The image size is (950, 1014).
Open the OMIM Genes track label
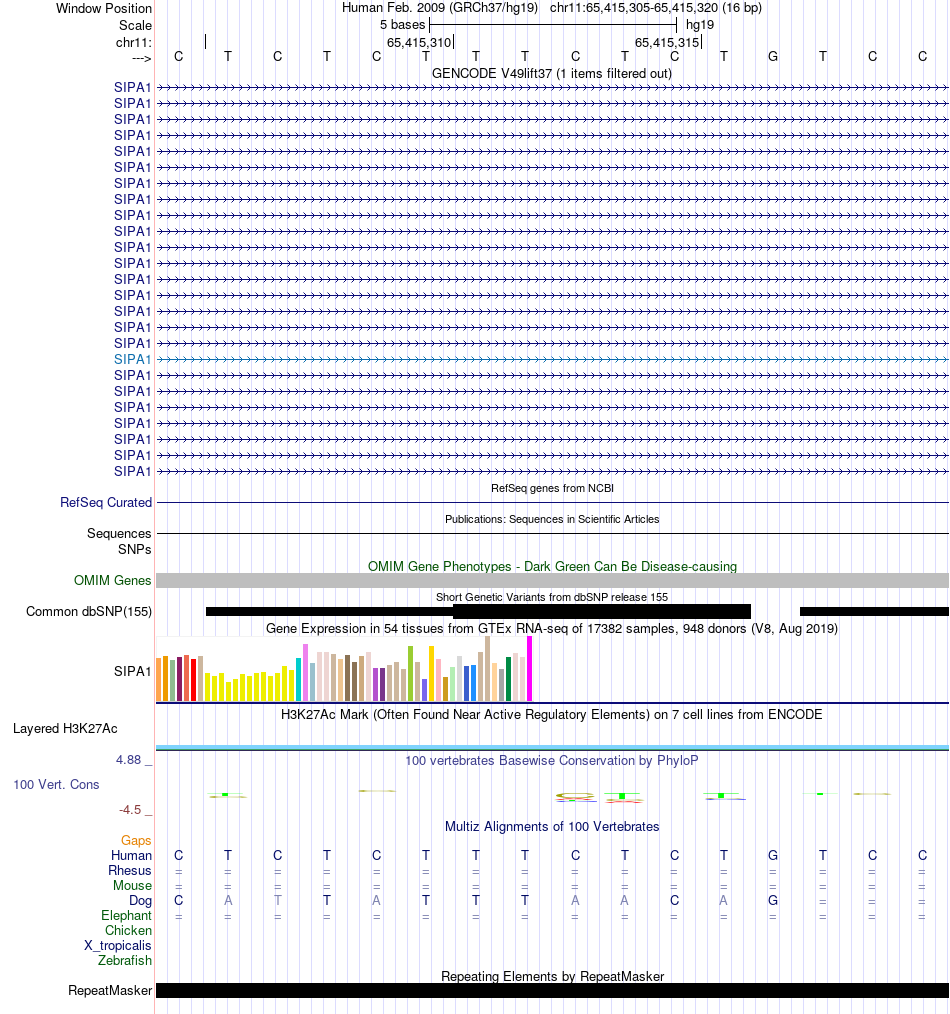[113, 581]
